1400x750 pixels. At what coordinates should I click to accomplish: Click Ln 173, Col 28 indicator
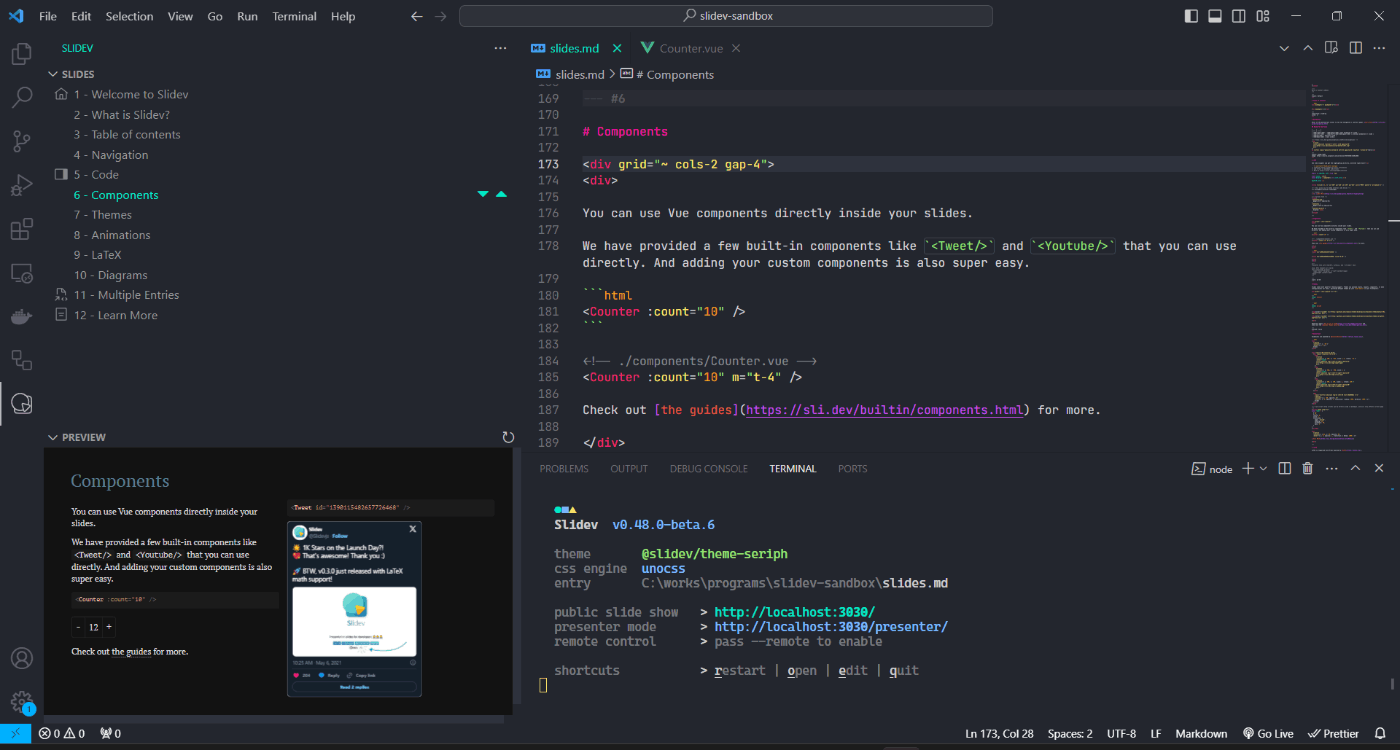(1000, 733)
